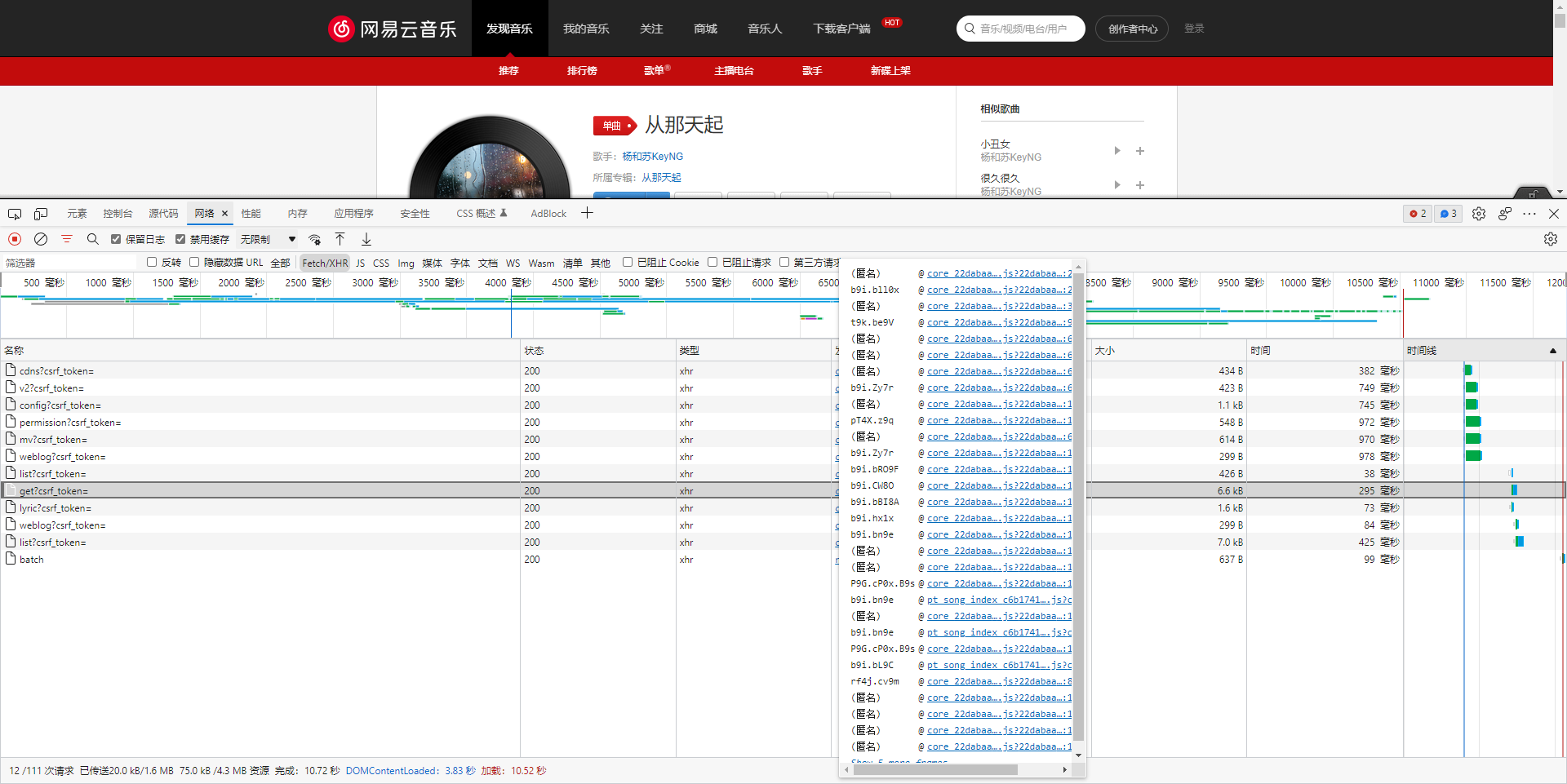Screen dimensions: 1567x784
Task: Toggle the device emulation icon
Action: [41, 214]
